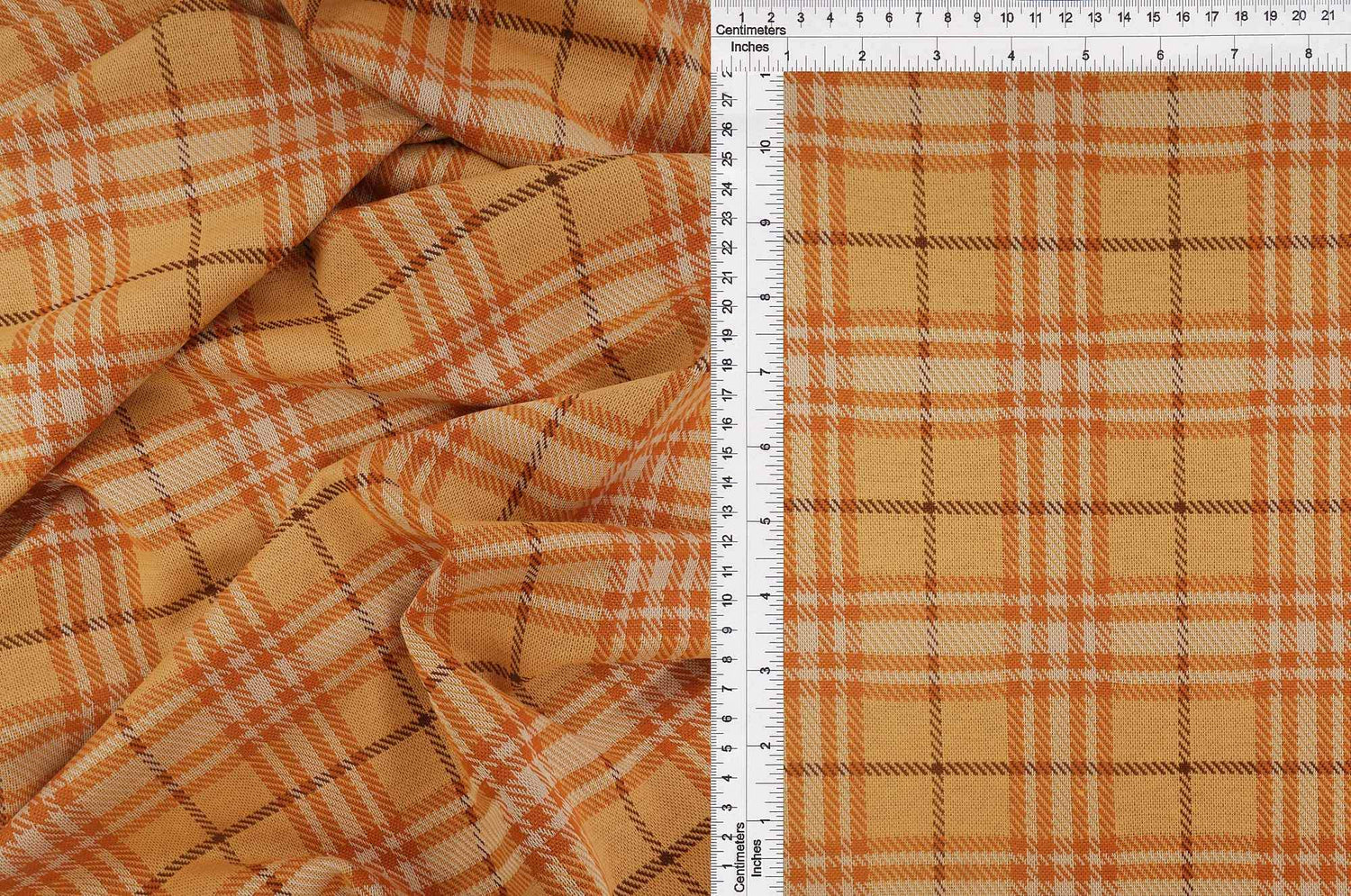
Task: Select the flat plaid fabric swatch
Action: 1067,484
